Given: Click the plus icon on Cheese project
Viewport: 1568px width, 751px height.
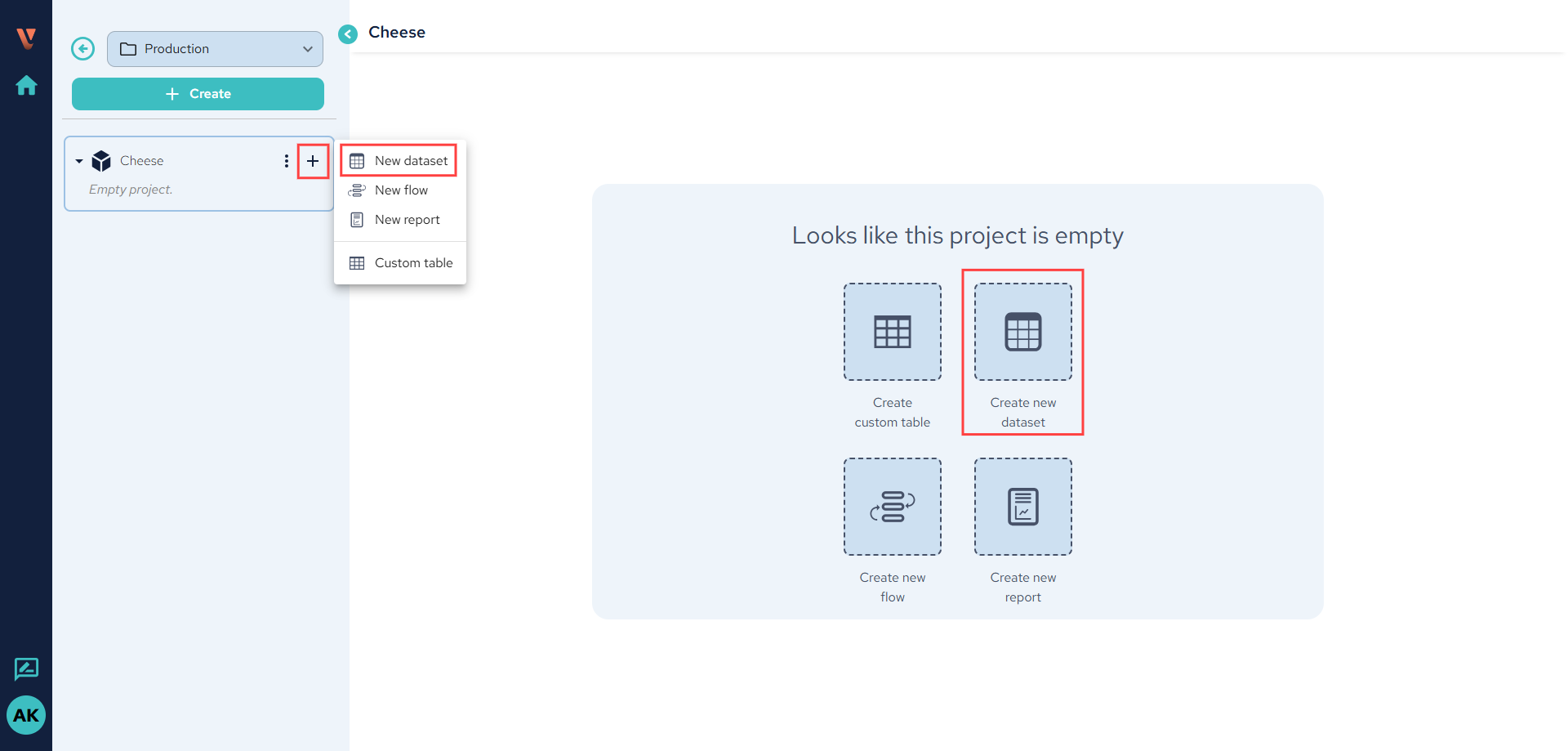Looking at the screenshot, I should [313, 161].
